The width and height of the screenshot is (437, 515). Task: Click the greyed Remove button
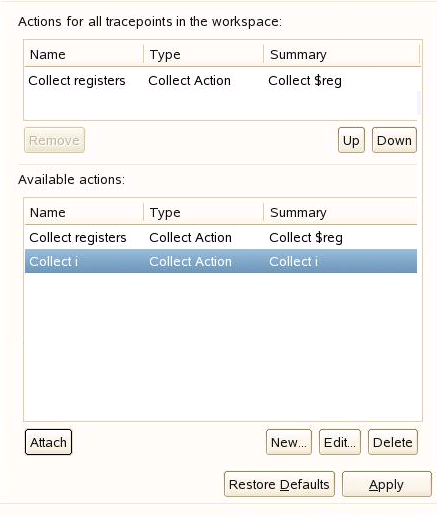pyautogui.click(x=54, y=140)
